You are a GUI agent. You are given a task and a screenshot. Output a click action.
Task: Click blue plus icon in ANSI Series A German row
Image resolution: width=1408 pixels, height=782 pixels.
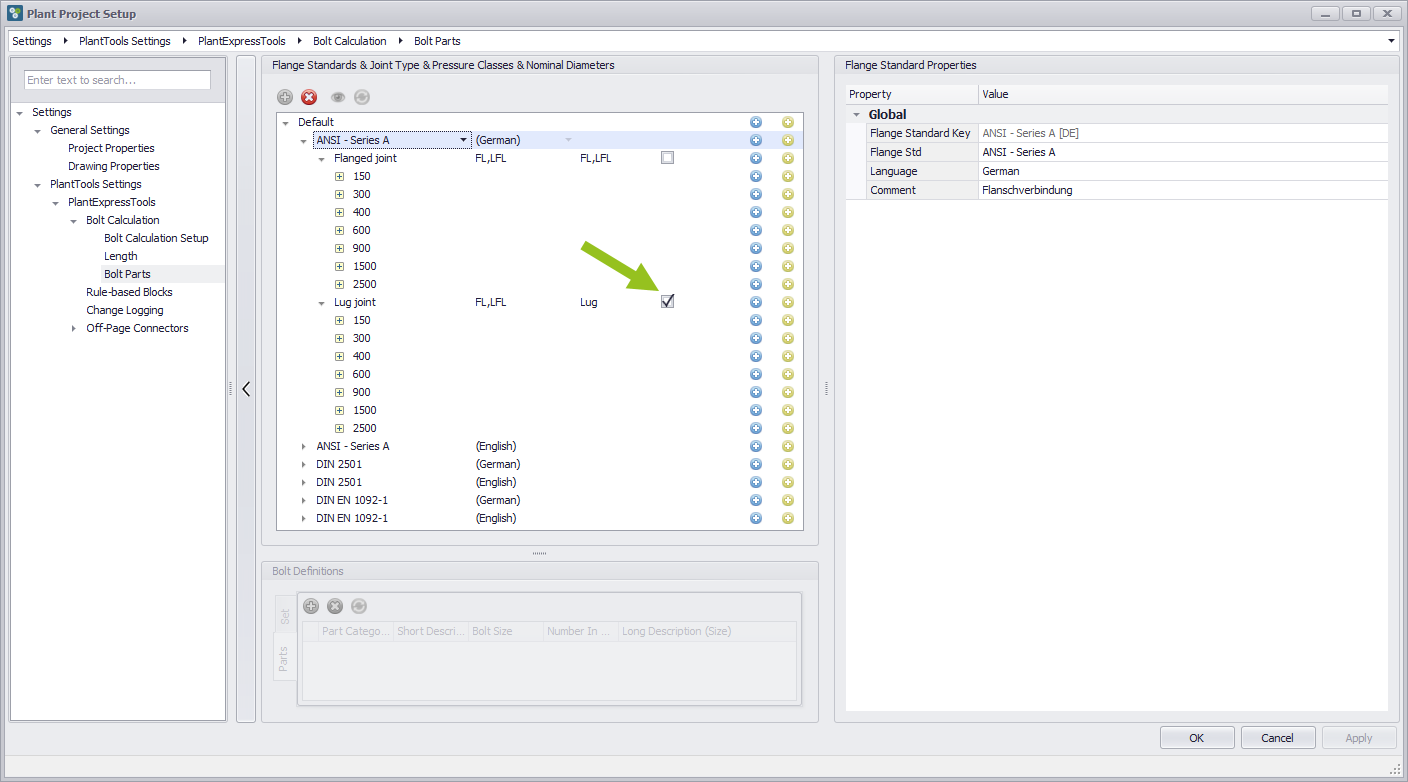point(756,140)
